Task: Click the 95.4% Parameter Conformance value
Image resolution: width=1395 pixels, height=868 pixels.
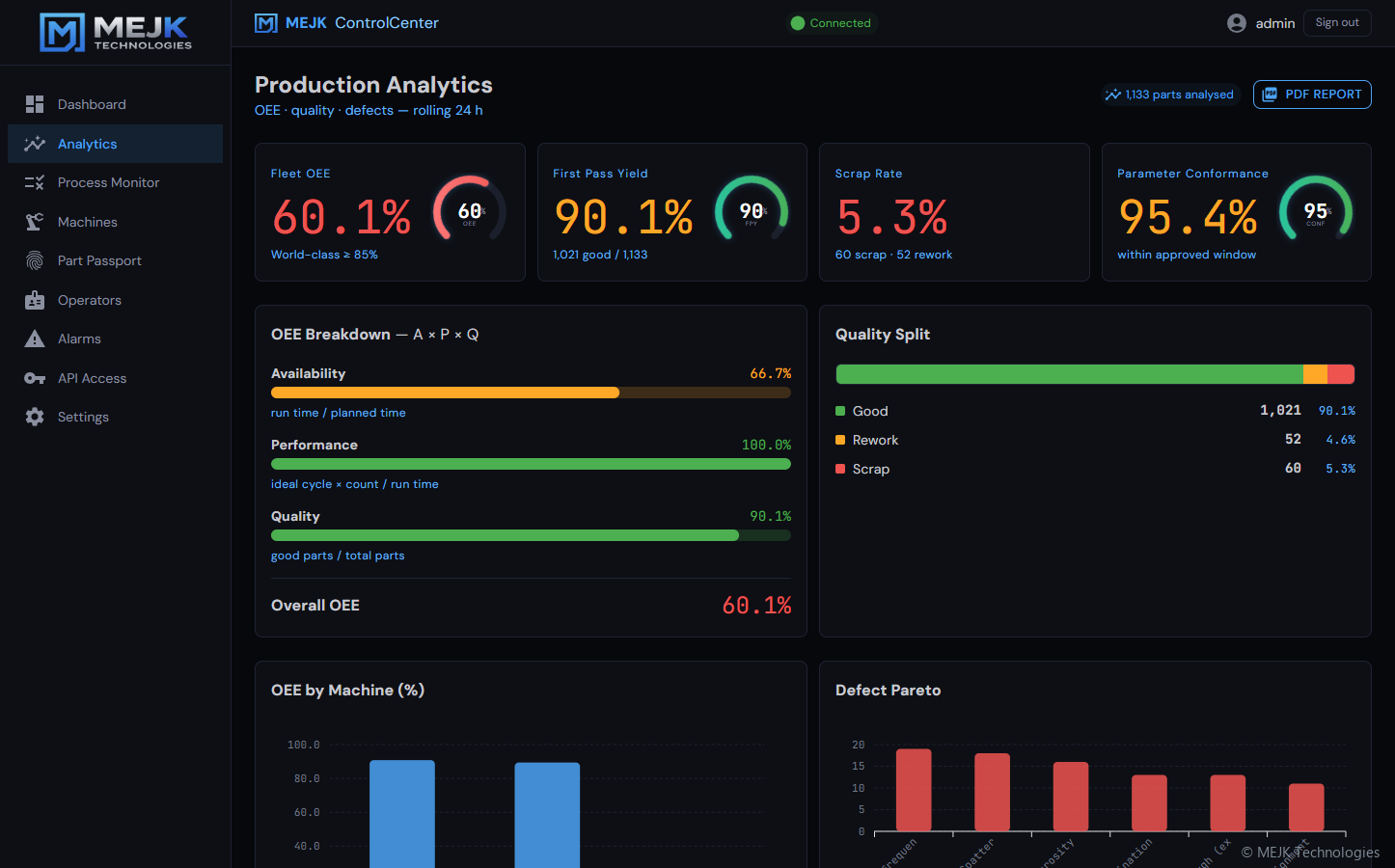Action: pyautogui.click(x=1188, y=217)
